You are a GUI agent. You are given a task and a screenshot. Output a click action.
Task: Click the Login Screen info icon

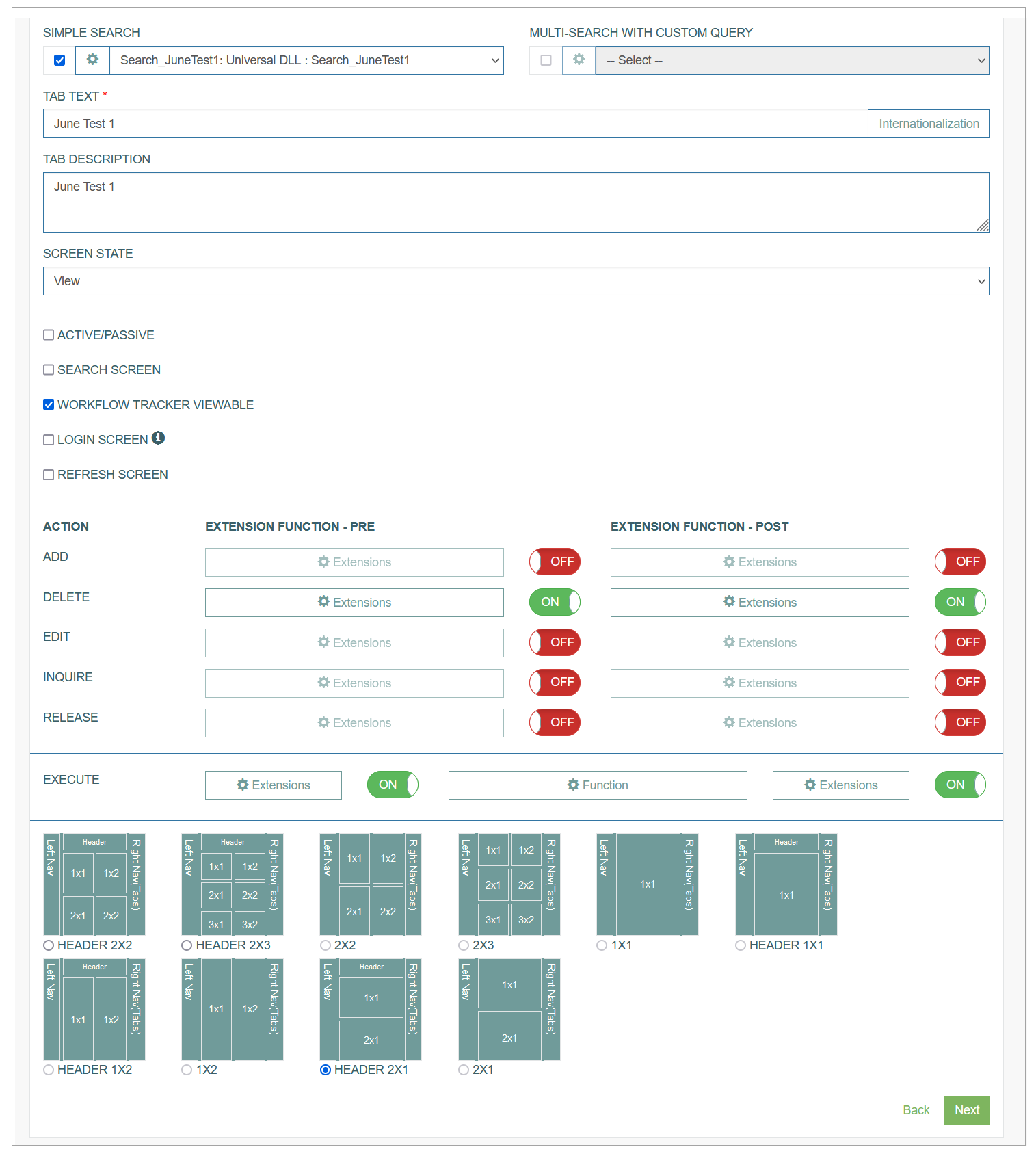tap(158, 438)
